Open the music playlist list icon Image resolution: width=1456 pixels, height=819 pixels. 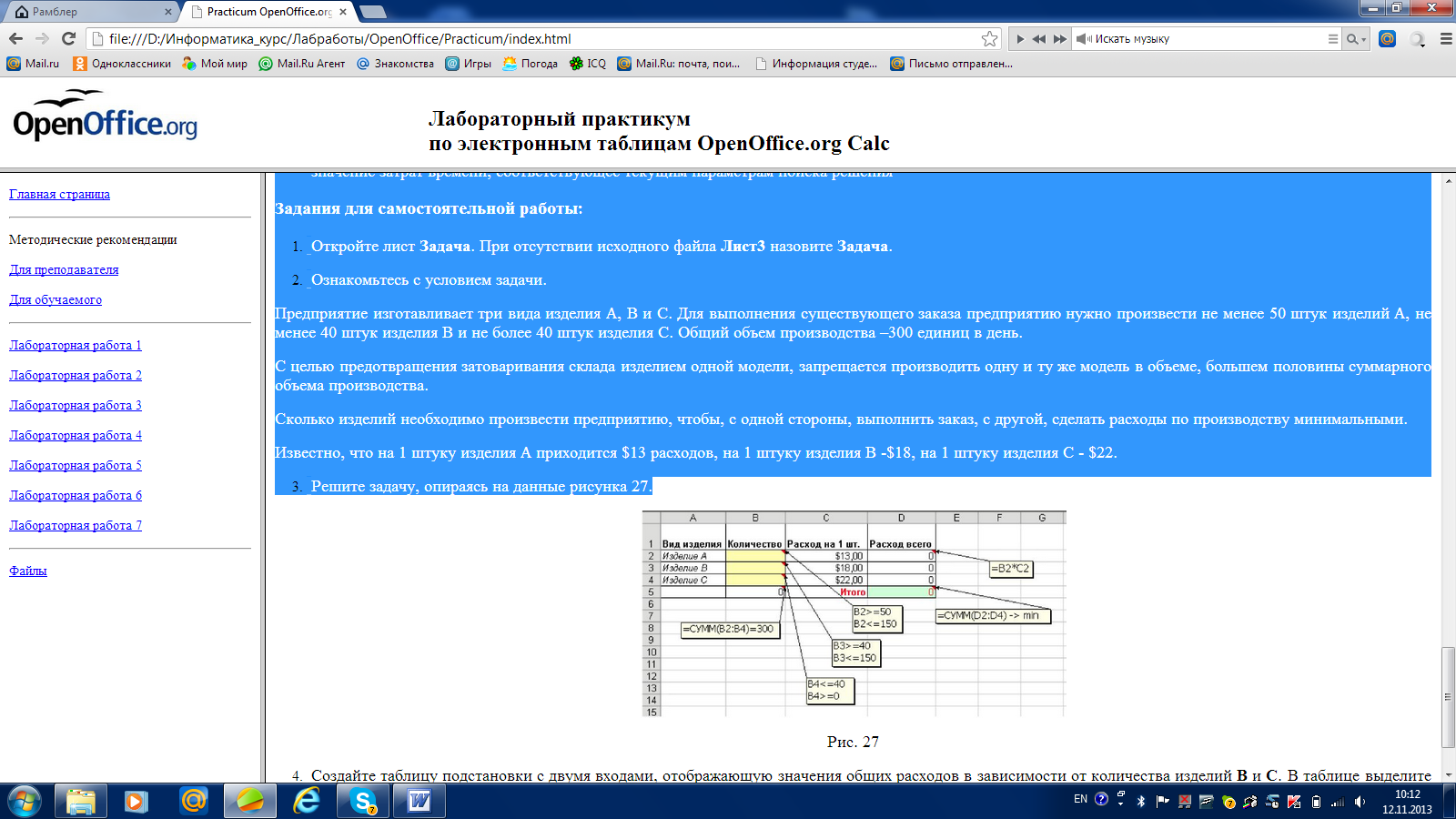click(1332, 39)
